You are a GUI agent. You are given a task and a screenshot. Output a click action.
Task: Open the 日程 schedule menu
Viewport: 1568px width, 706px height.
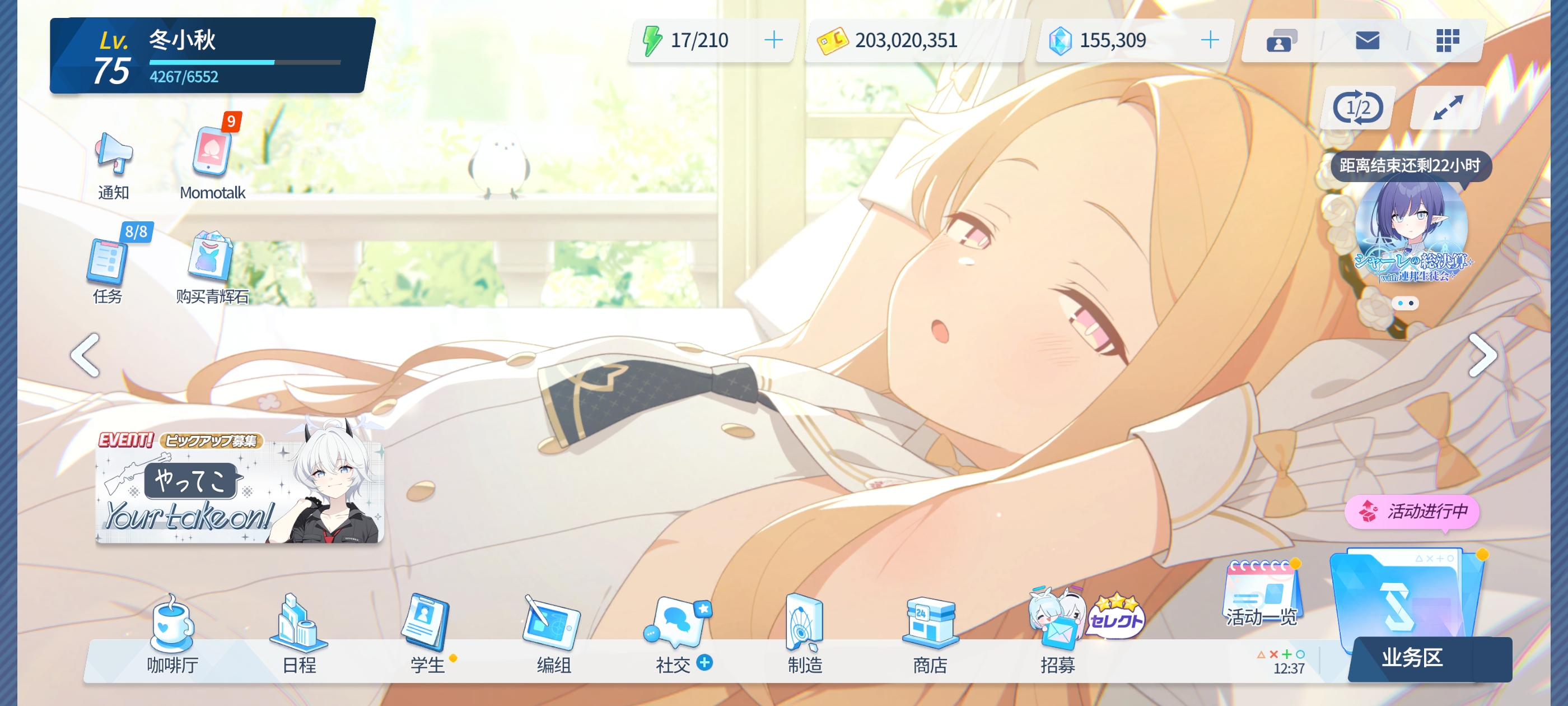(x=299, y=635)
